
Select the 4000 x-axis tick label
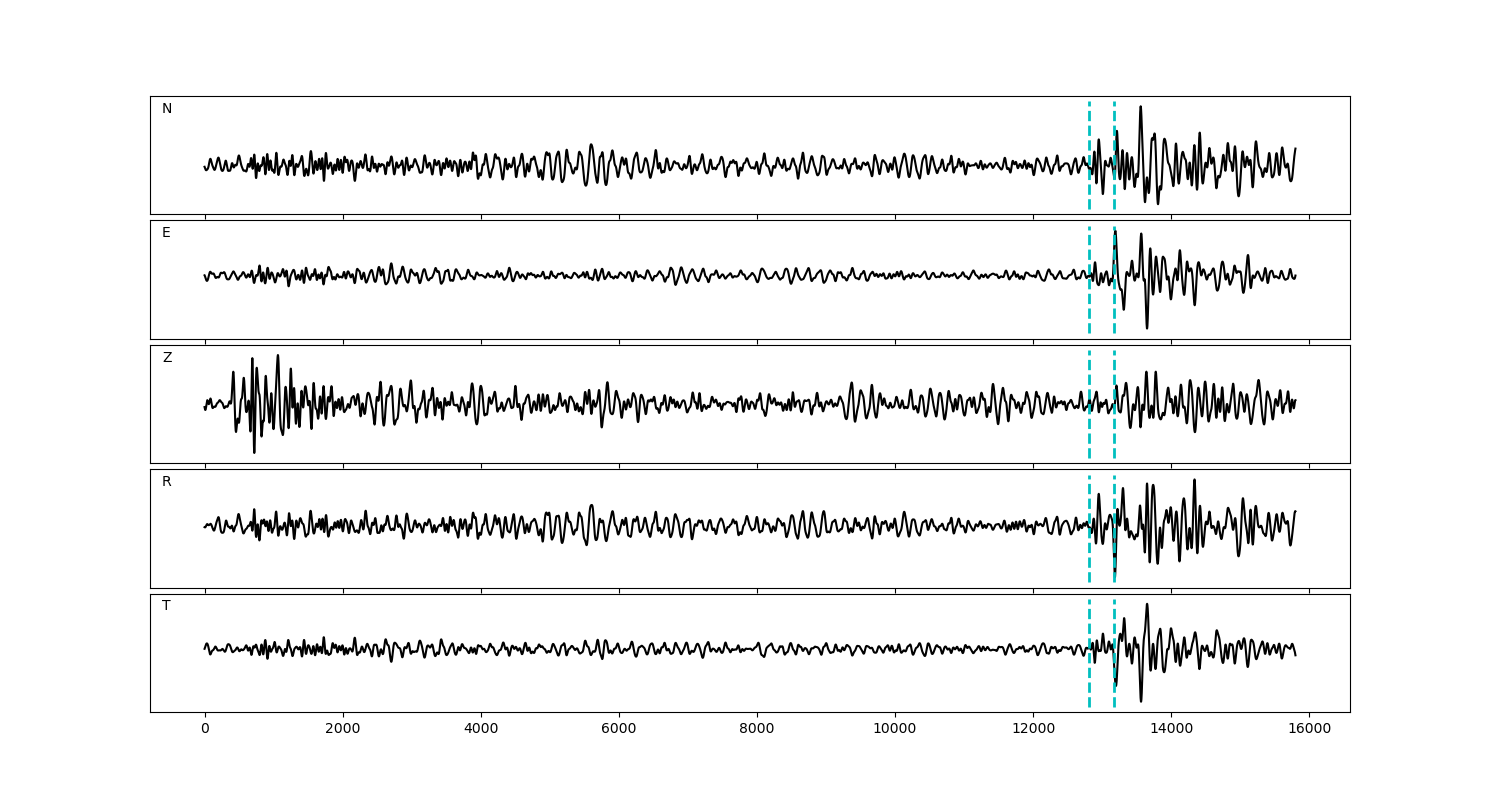[481, 730]
